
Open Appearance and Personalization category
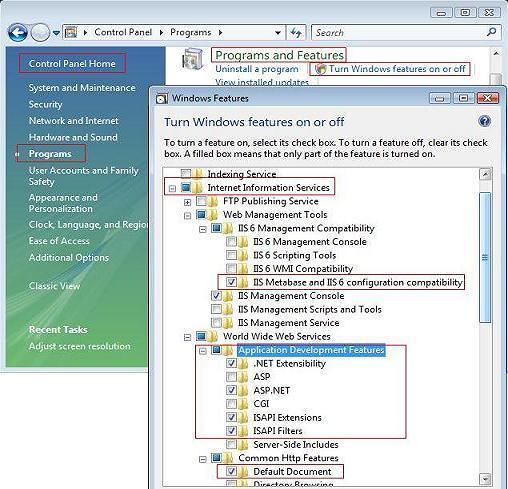pos(63,203)
